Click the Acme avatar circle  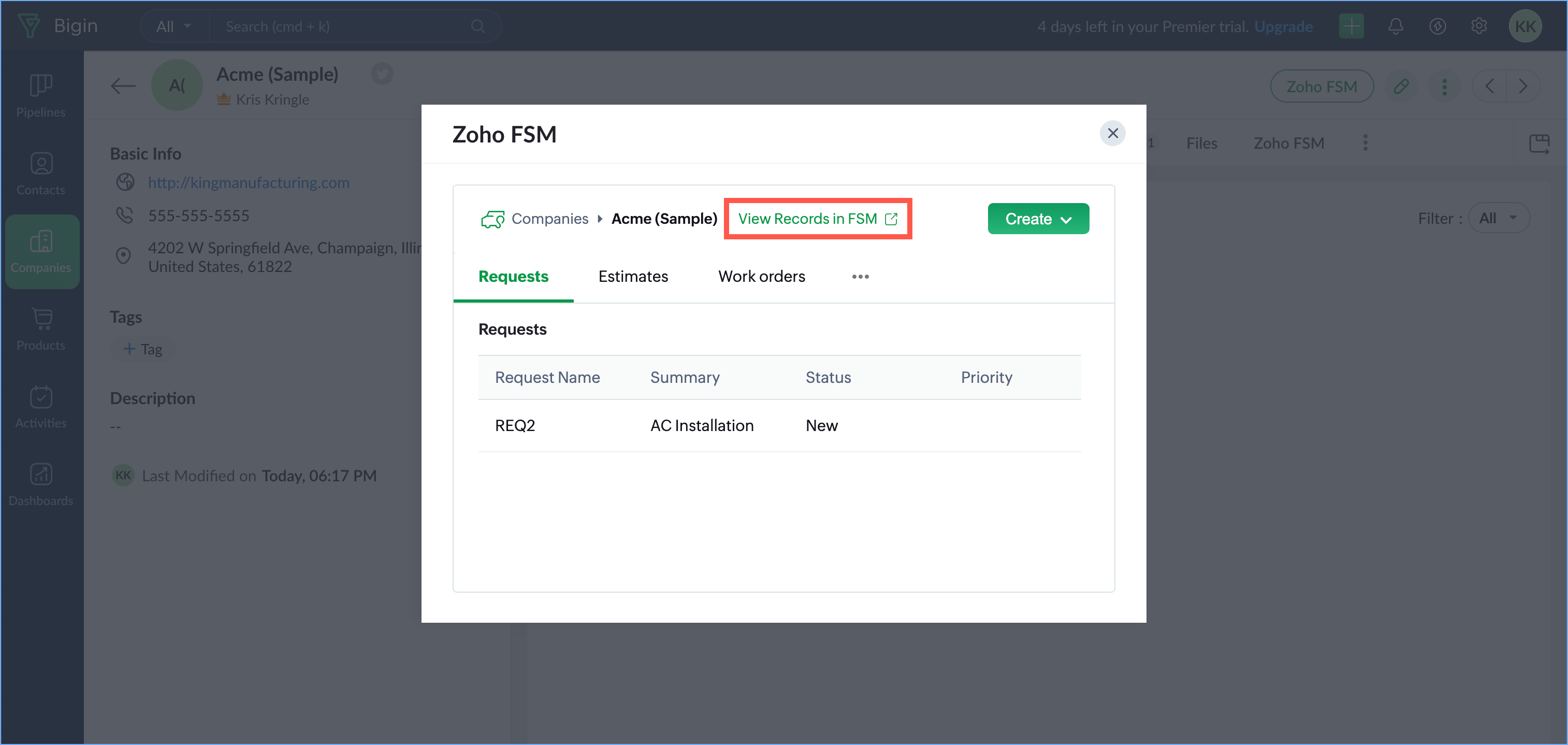[x=177, y=84]
